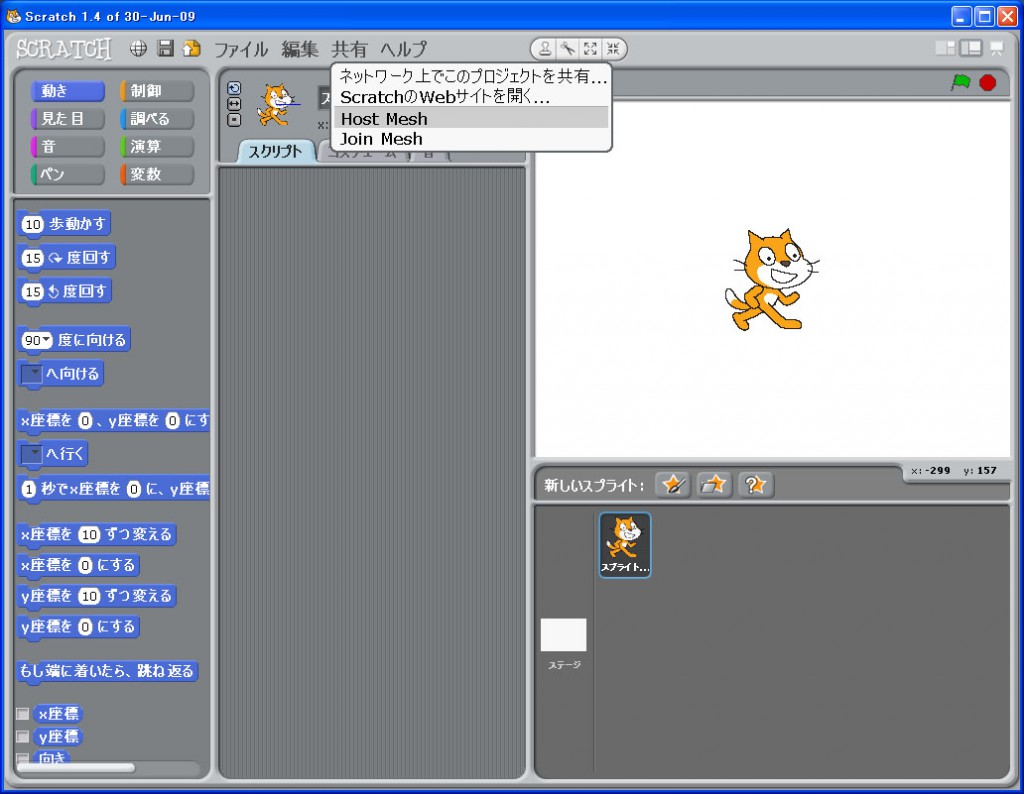Click the globe language icon

(138, 48)
